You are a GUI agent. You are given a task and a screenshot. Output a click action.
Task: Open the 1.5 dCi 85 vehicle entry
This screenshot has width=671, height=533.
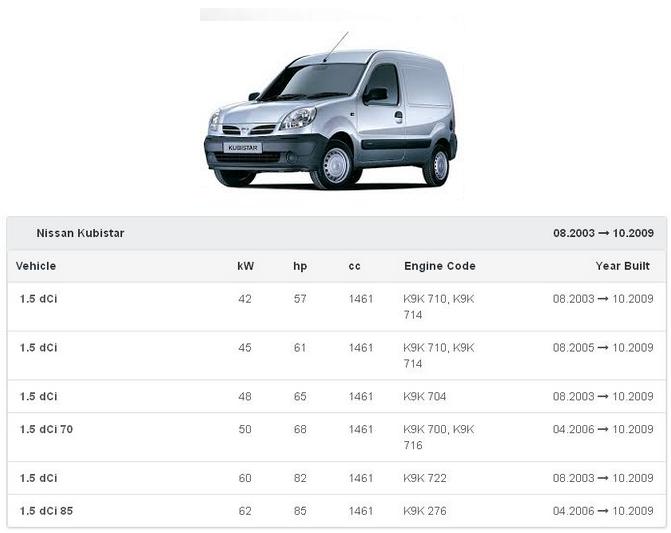tap(46, 511)
